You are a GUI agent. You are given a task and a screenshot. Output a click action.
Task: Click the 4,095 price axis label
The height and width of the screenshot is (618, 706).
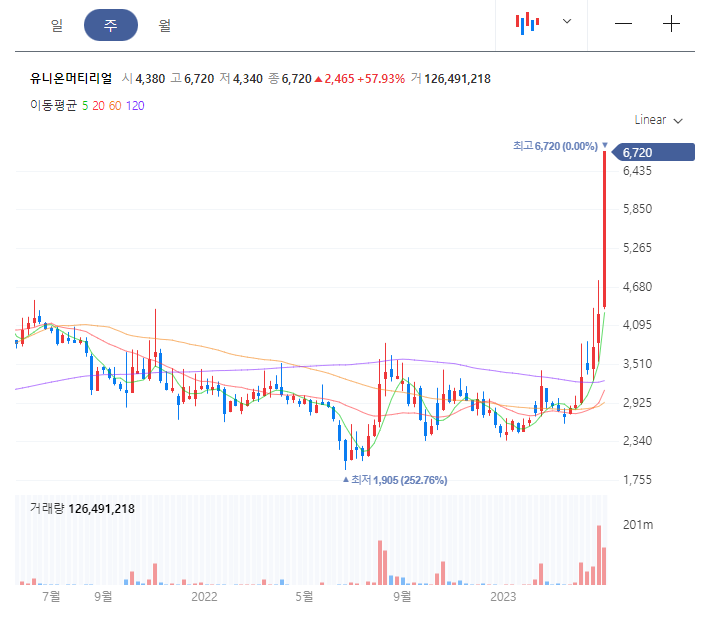point(637,325)
